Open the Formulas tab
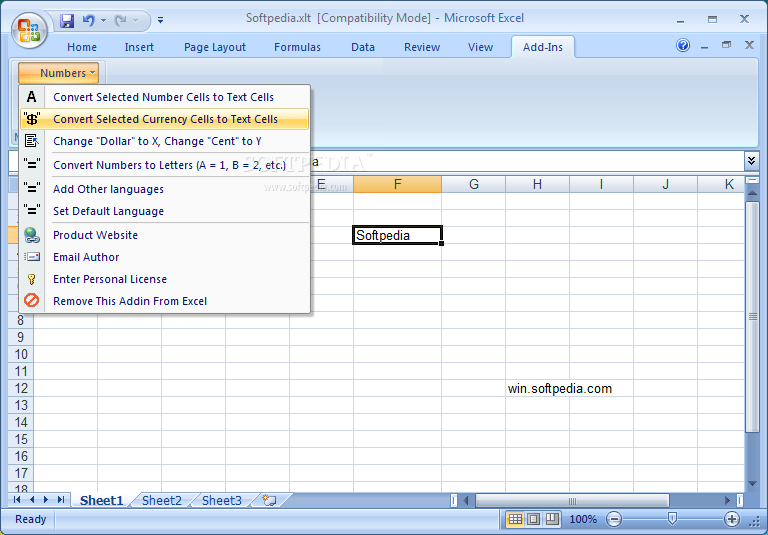This screenshot has width=768, height=535. pos(297,47)
